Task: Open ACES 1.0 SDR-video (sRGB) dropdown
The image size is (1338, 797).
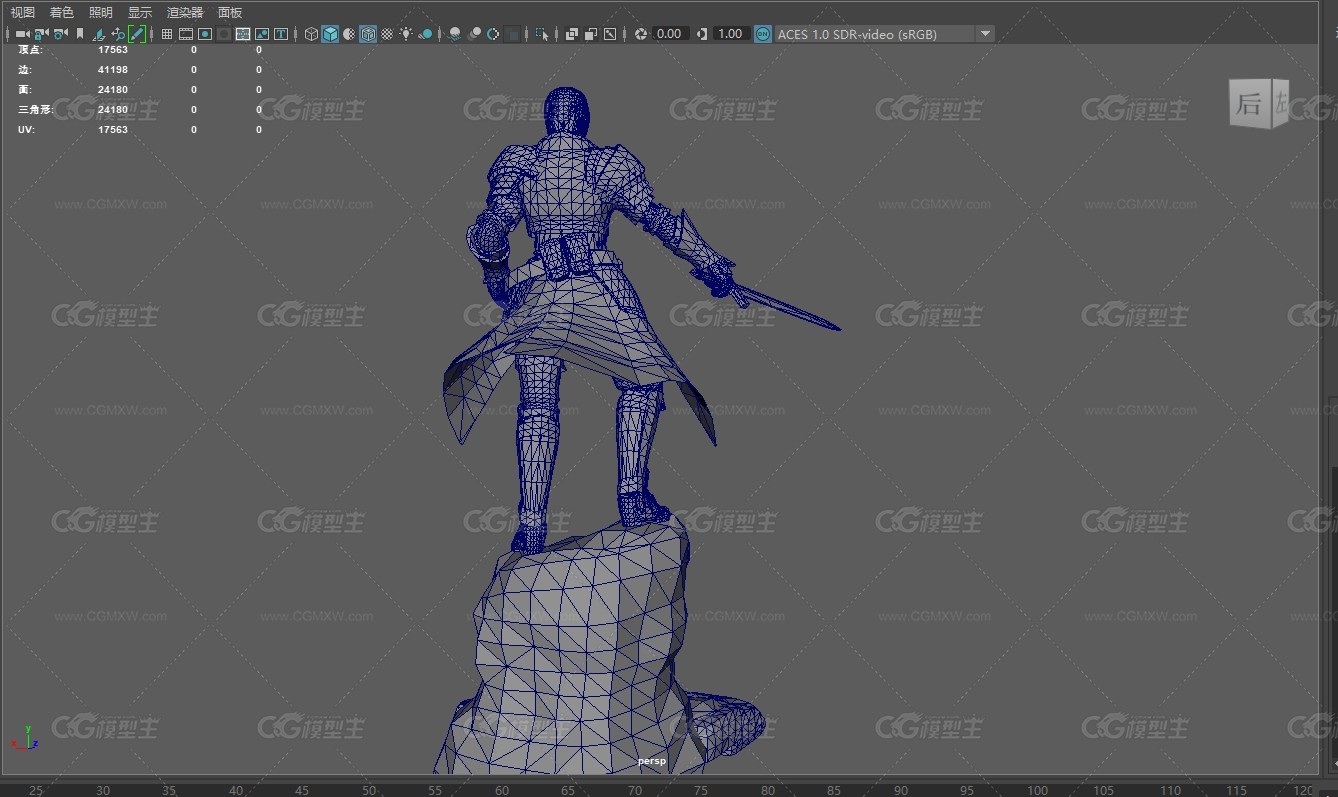Action: pos(885,34)
